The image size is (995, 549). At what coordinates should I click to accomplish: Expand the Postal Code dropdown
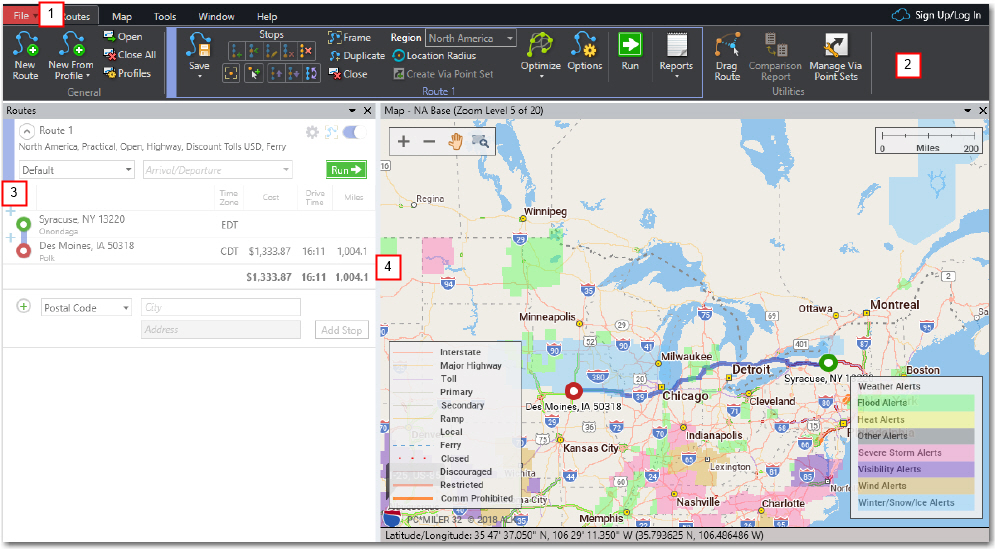(86, 308)
